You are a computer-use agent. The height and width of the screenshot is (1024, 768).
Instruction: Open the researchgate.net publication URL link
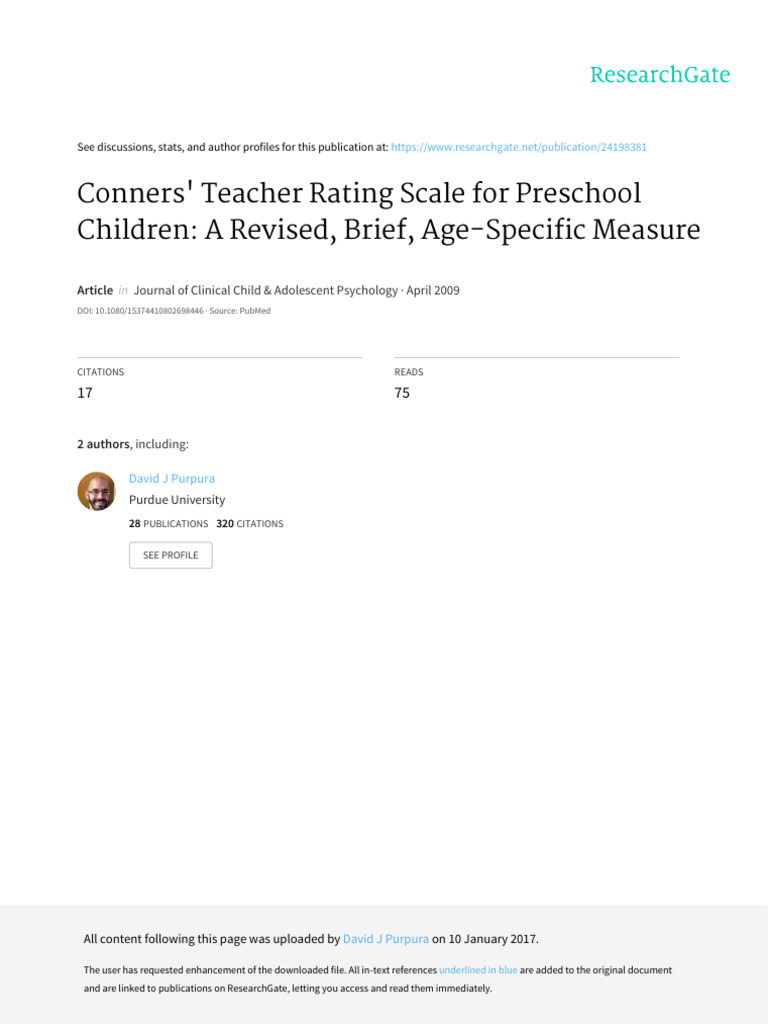click(x=519, y=147)
